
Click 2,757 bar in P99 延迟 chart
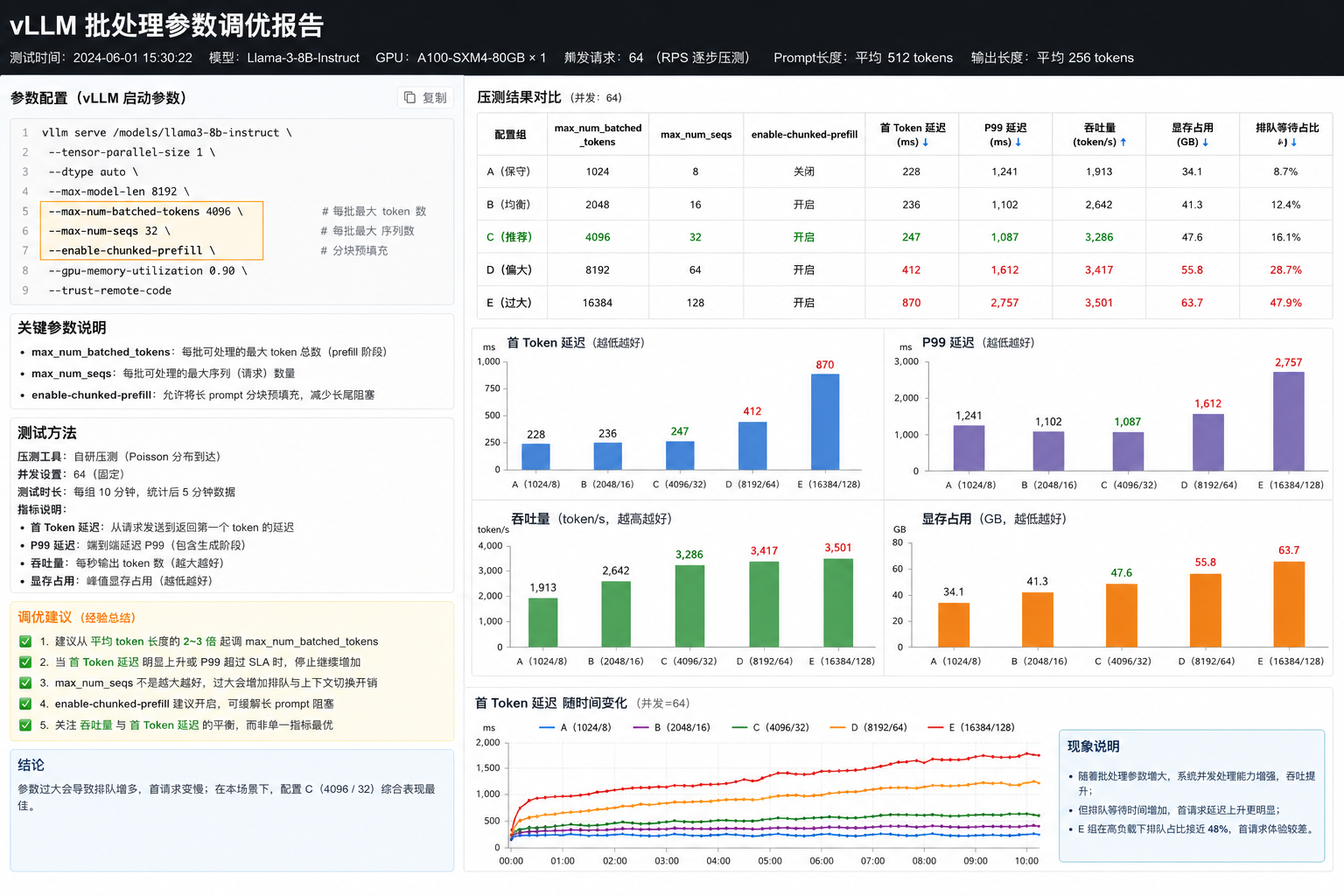[x=1289, y=422]
